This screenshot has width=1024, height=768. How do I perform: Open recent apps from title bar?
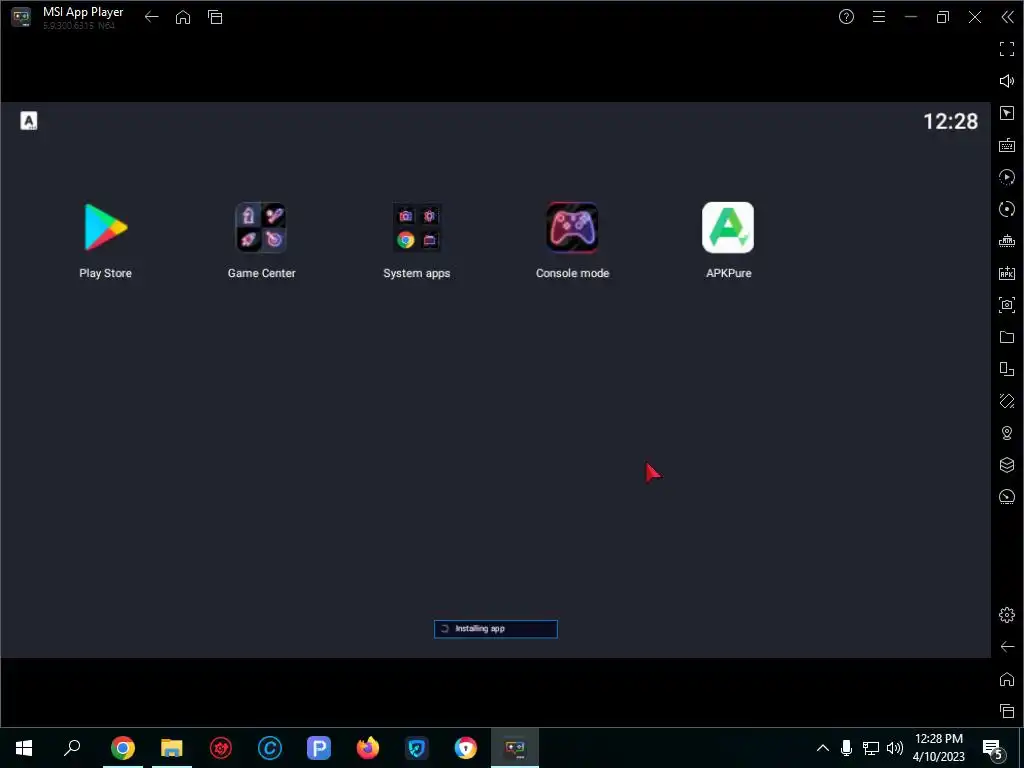click(x=215, y=17)
